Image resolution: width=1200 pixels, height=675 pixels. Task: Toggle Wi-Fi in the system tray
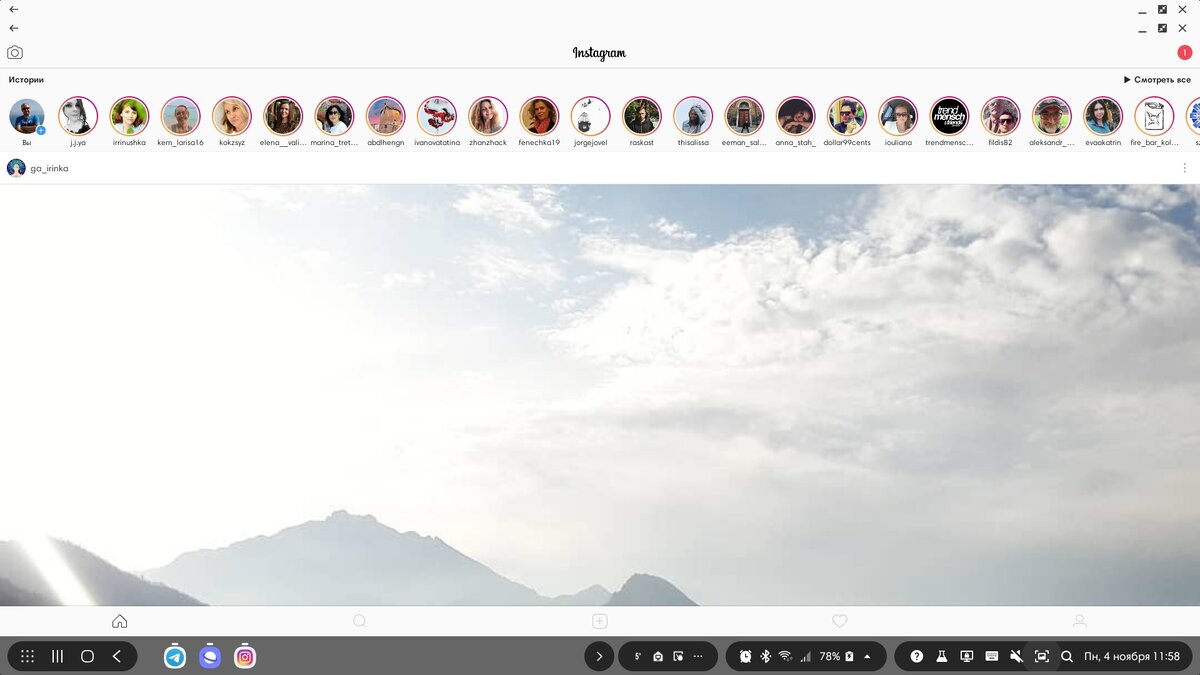[x=785, y=656]
